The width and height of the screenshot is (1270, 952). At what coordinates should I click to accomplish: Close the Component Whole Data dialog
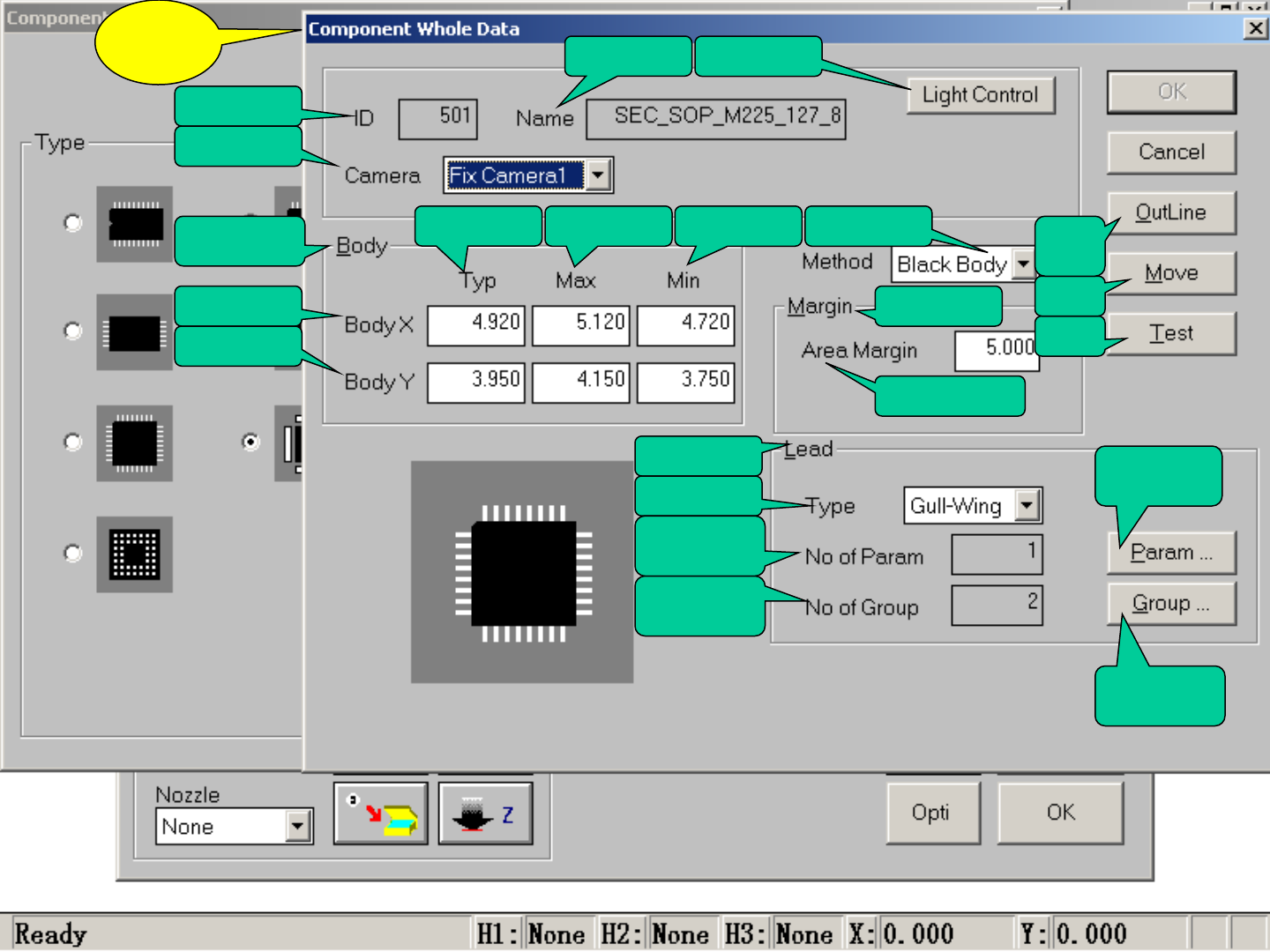1255,29
